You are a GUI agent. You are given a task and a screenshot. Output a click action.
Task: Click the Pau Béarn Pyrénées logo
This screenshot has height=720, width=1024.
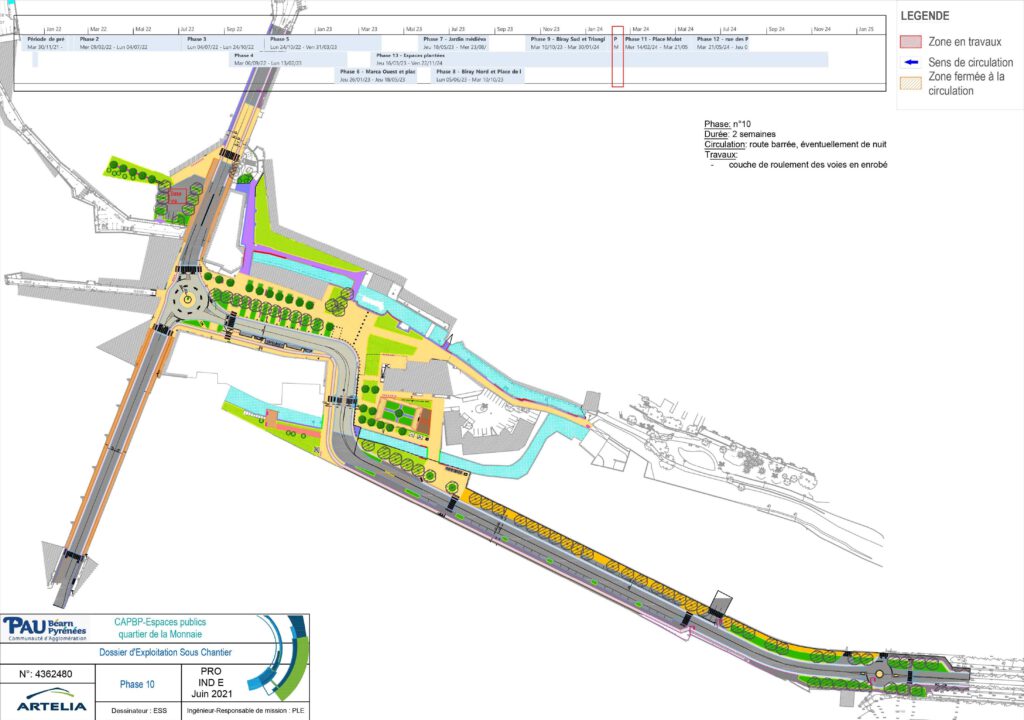[x=46, y=627]
